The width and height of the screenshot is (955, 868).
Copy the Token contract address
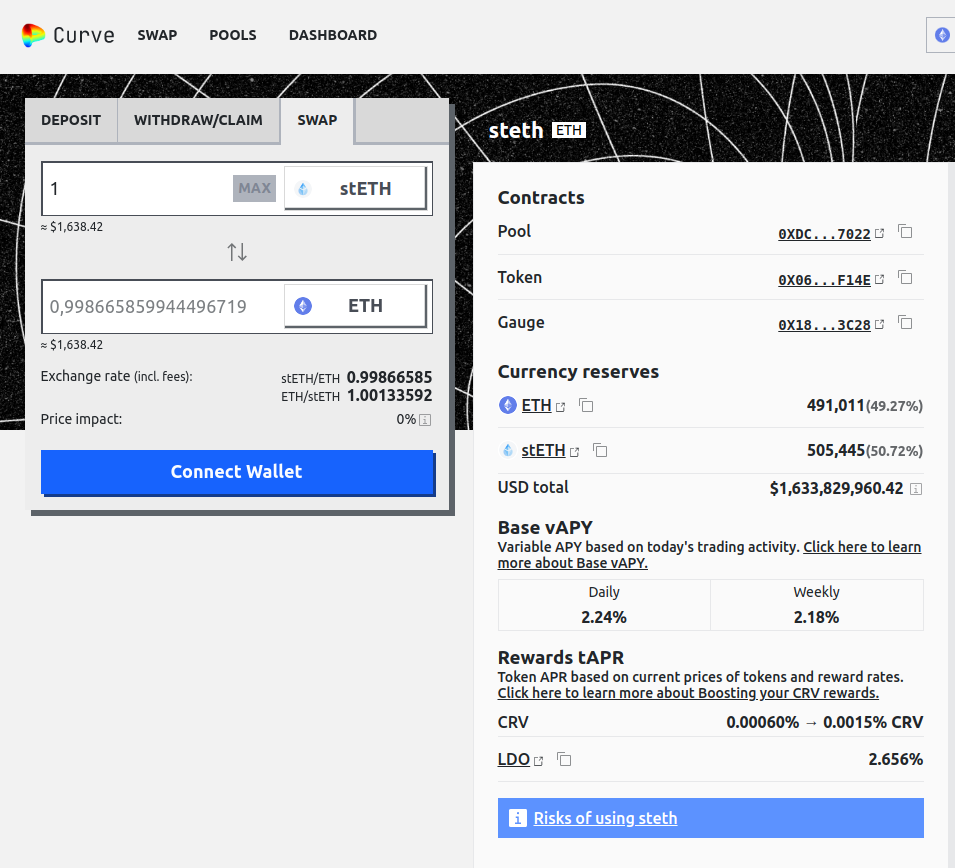coord(905,278)
